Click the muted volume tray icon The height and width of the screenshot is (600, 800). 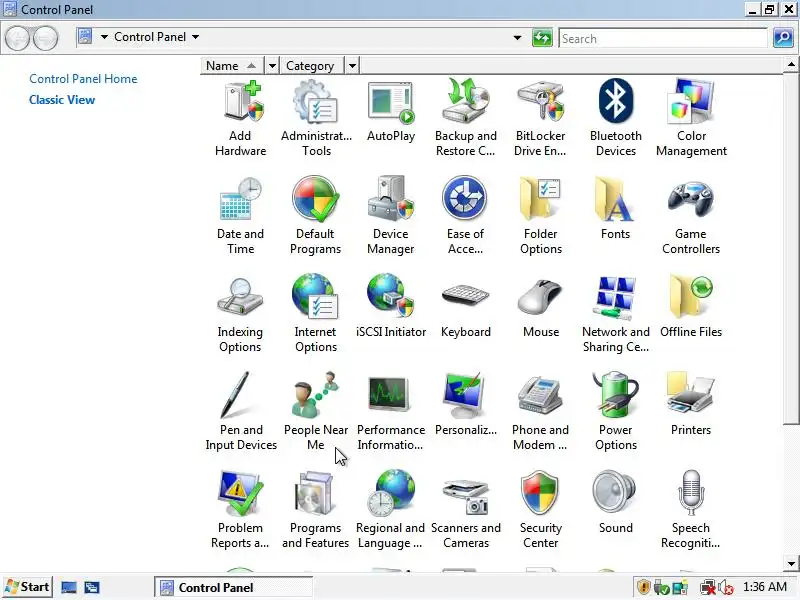(x=726, y=588)
